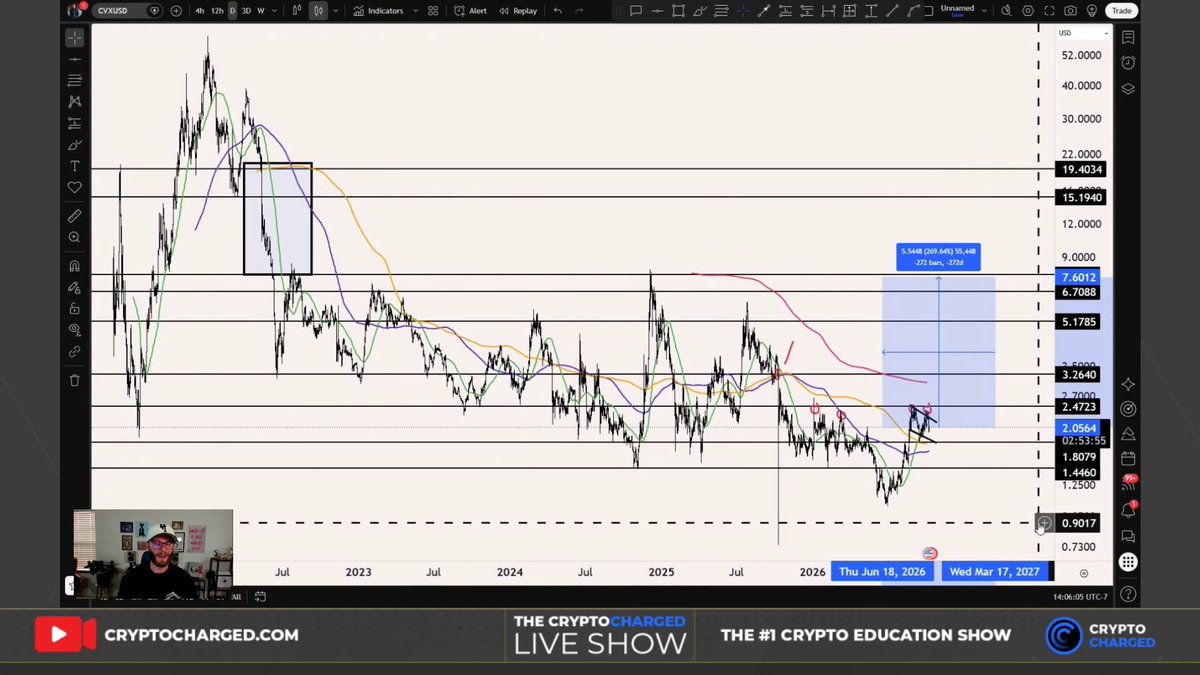Switch to the W weekly timeframe
1200x675 pixels.
point(261,11)
